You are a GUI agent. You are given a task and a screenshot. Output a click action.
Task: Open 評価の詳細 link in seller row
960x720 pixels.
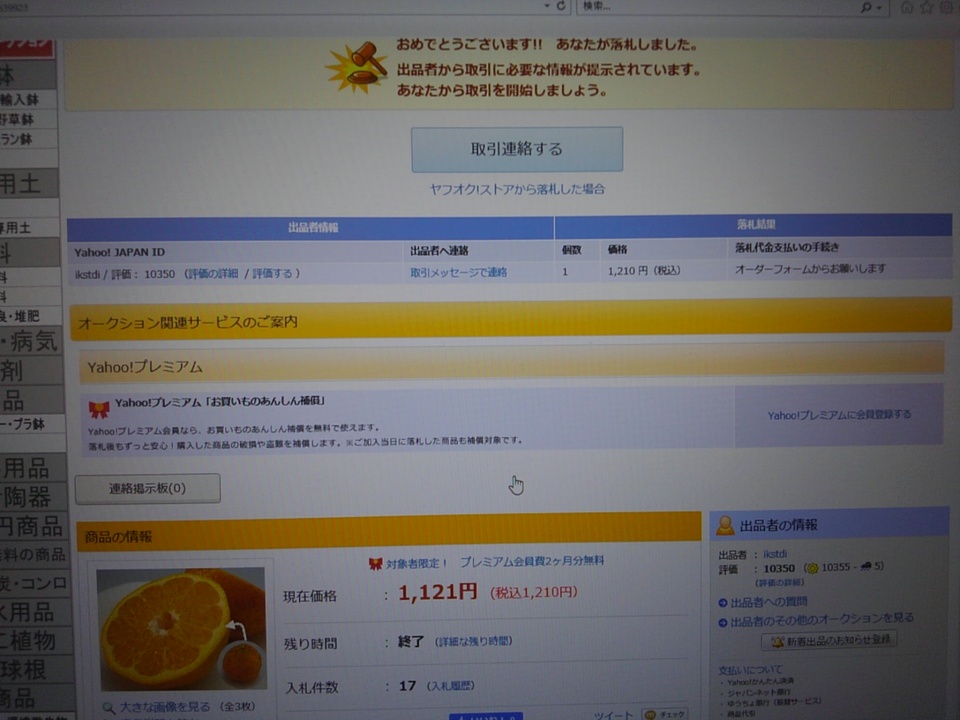click(212, 274)
